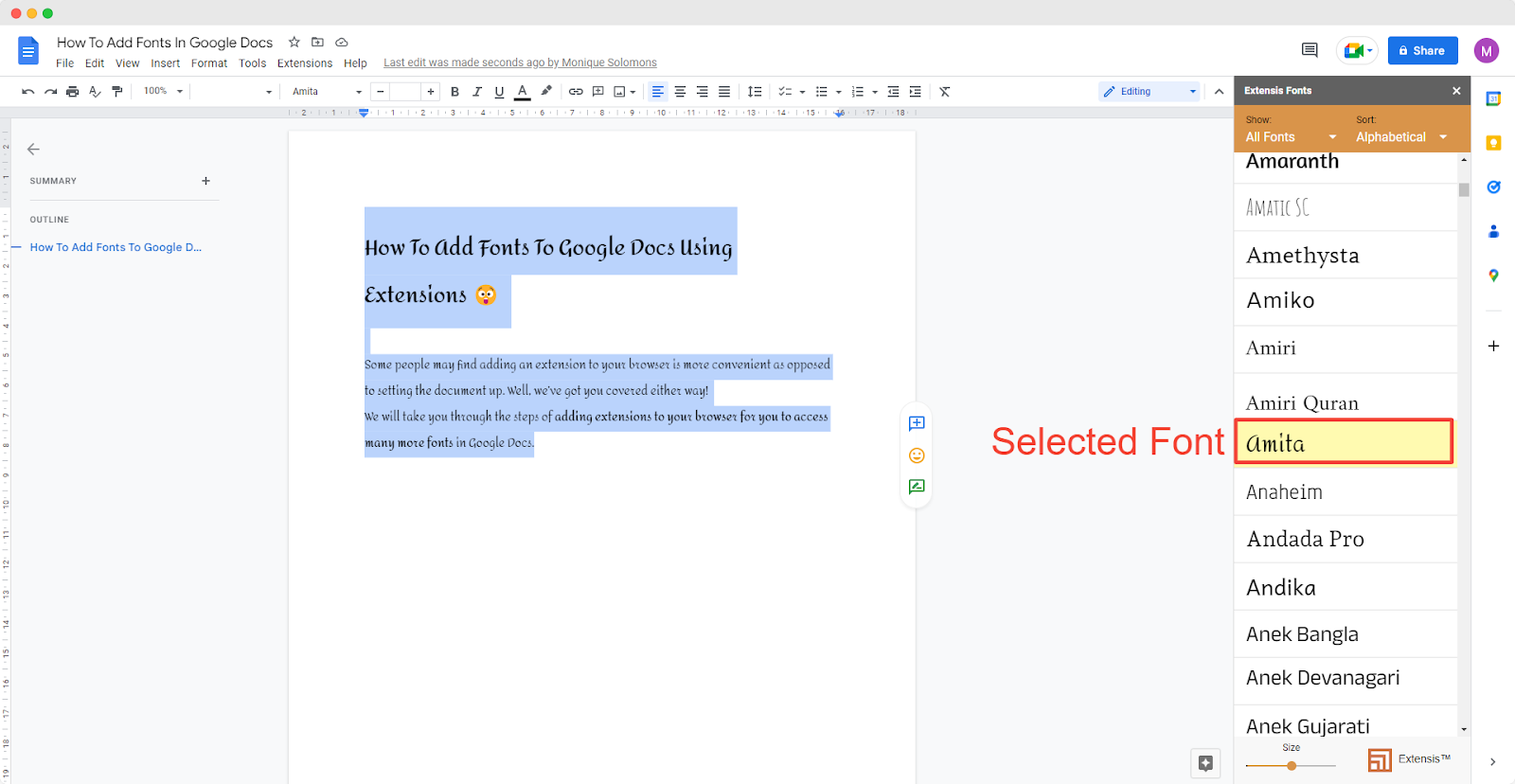Image resolution: width=1515 pixels, height=784 pixels.
Task: Click the blue Share button
Action: [1422, 50]
